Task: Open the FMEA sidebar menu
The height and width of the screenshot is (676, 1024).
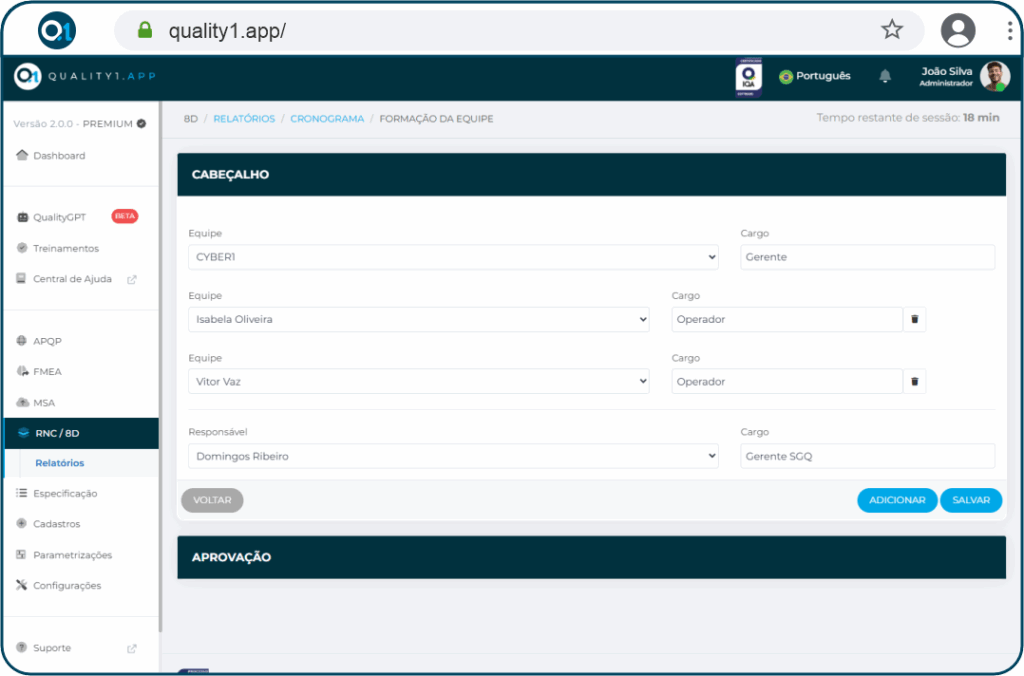Action: 47,372
